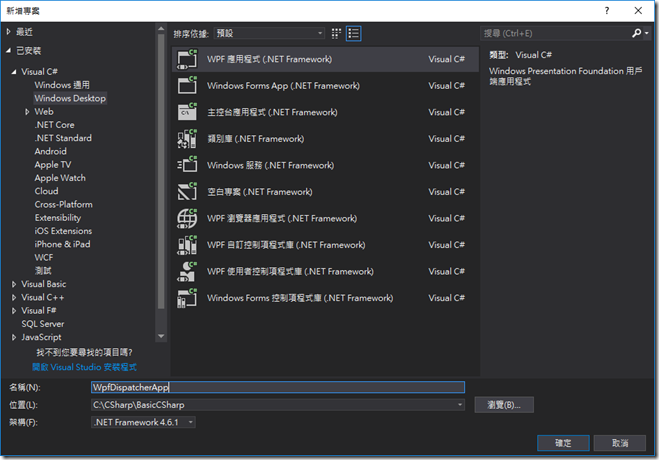Screen dimensions: 659x460
Task: Click the Windows Forms App template icon
Action: coord(187,86)
